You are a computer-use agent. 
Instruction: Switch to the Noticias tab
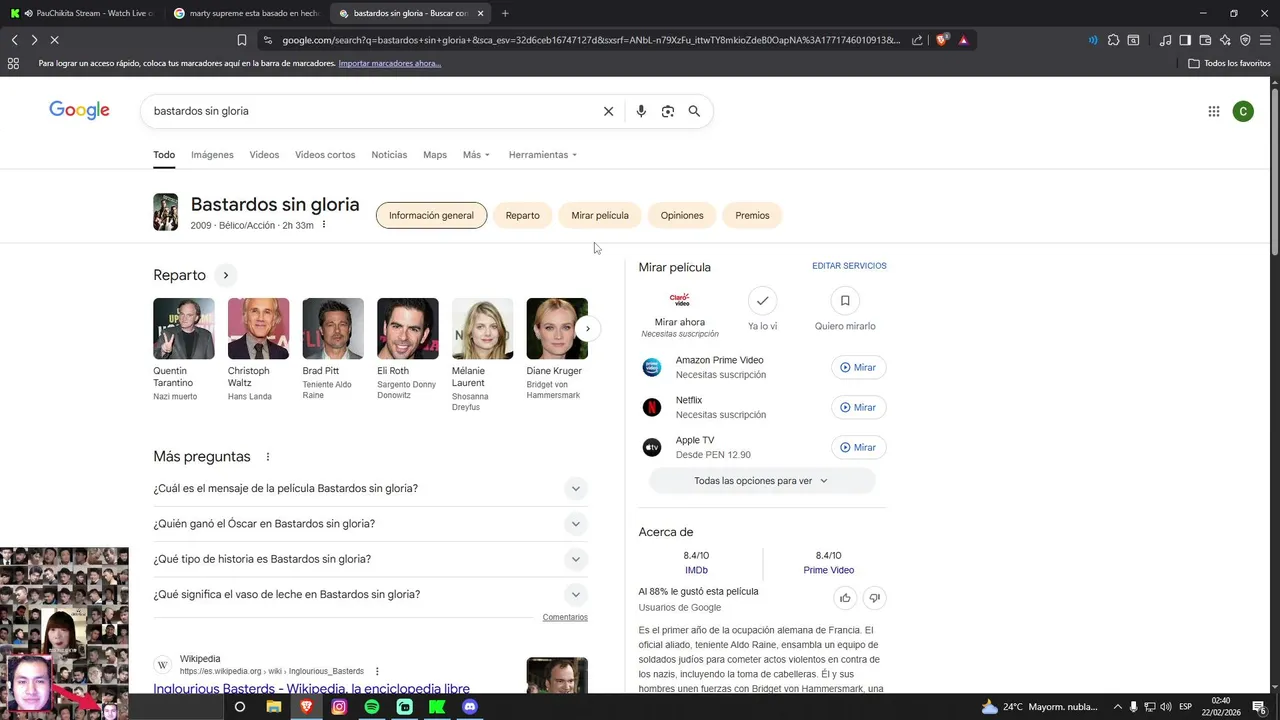click(x=389, y=155)
